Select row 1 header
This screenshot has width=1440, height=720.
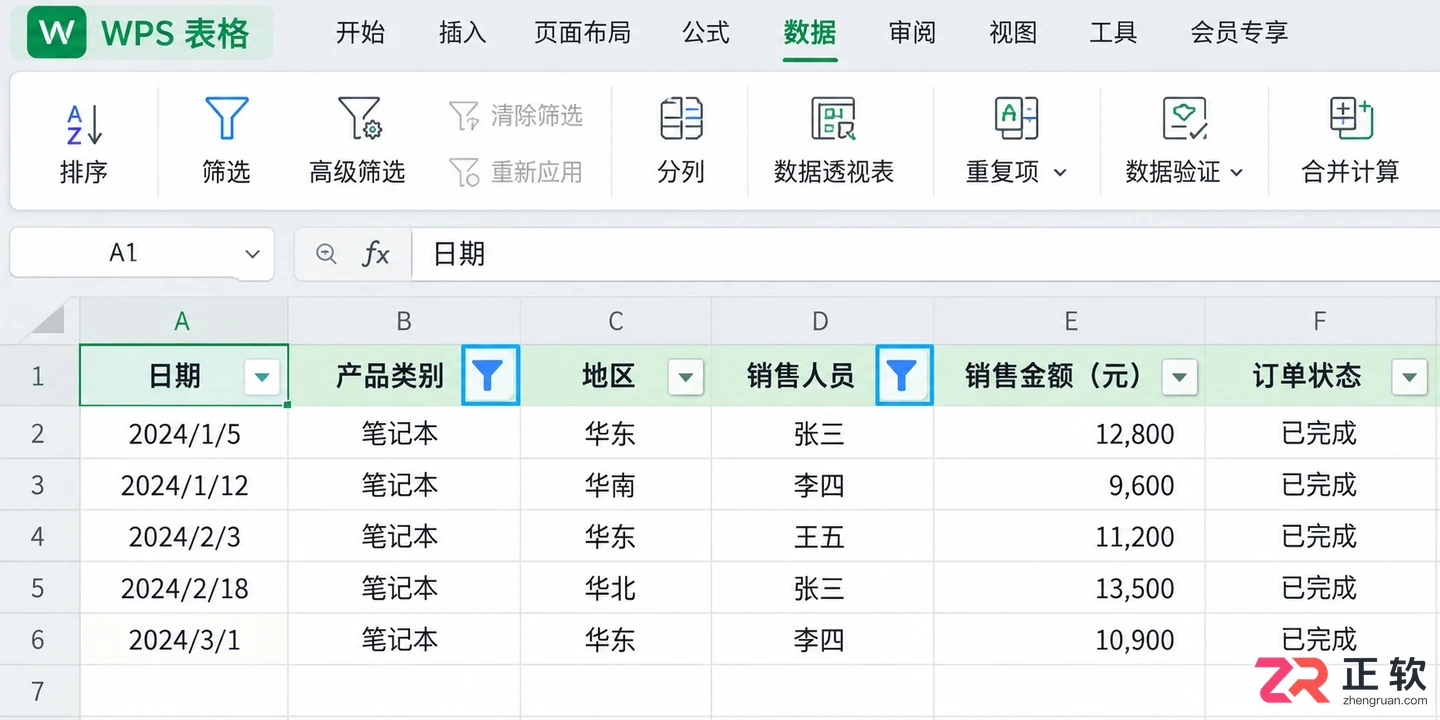38,376
